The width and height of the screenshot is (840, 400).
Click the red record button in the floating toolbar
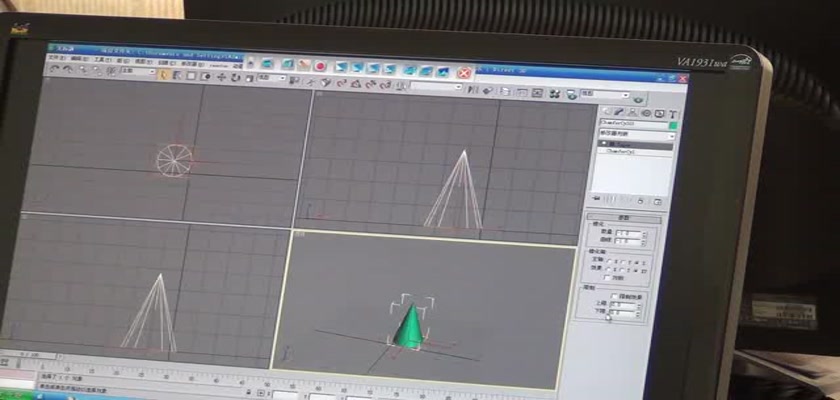[x=320, y=66]
